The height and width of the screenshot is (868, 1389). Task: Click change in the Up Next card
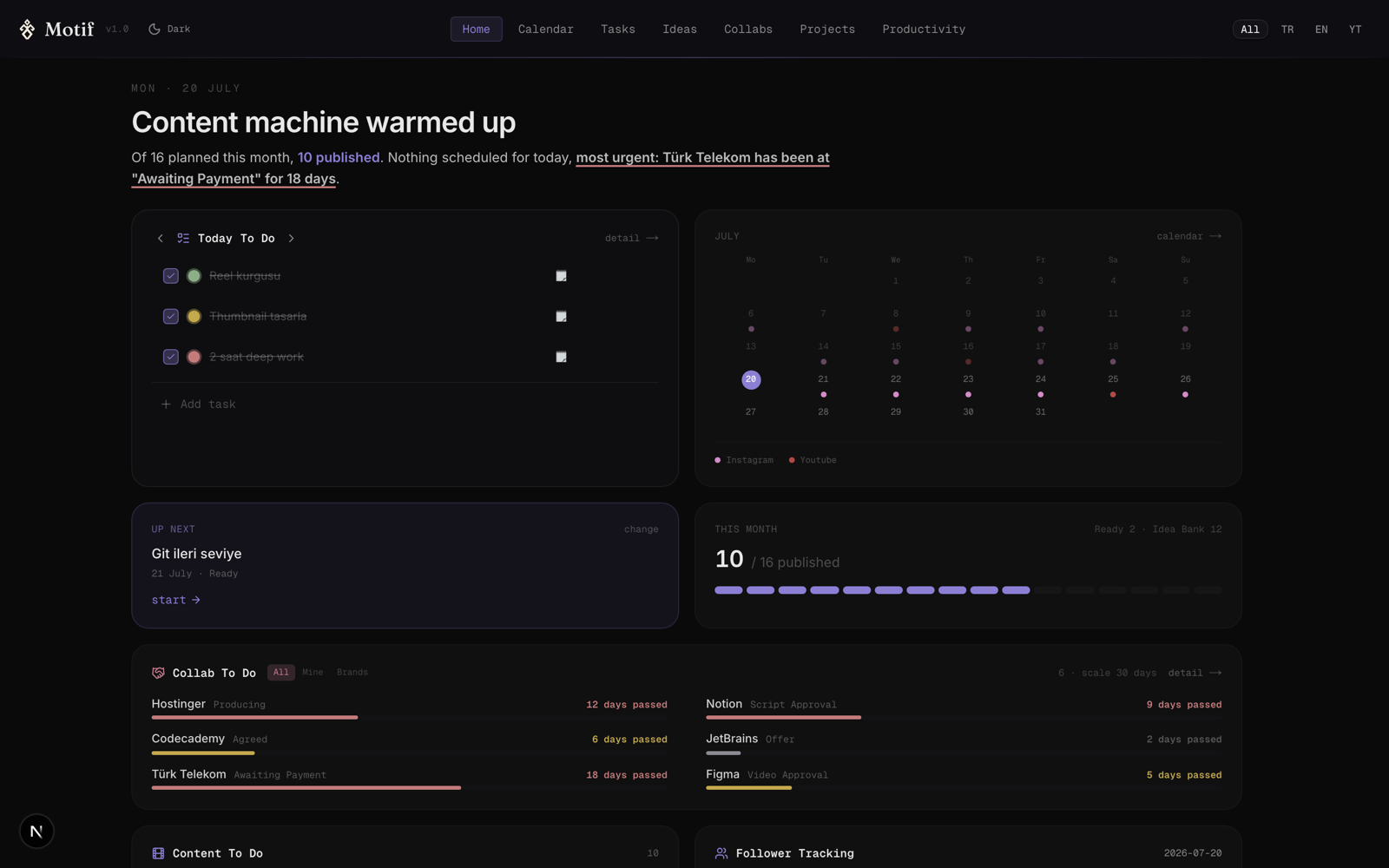coord(641,529)
